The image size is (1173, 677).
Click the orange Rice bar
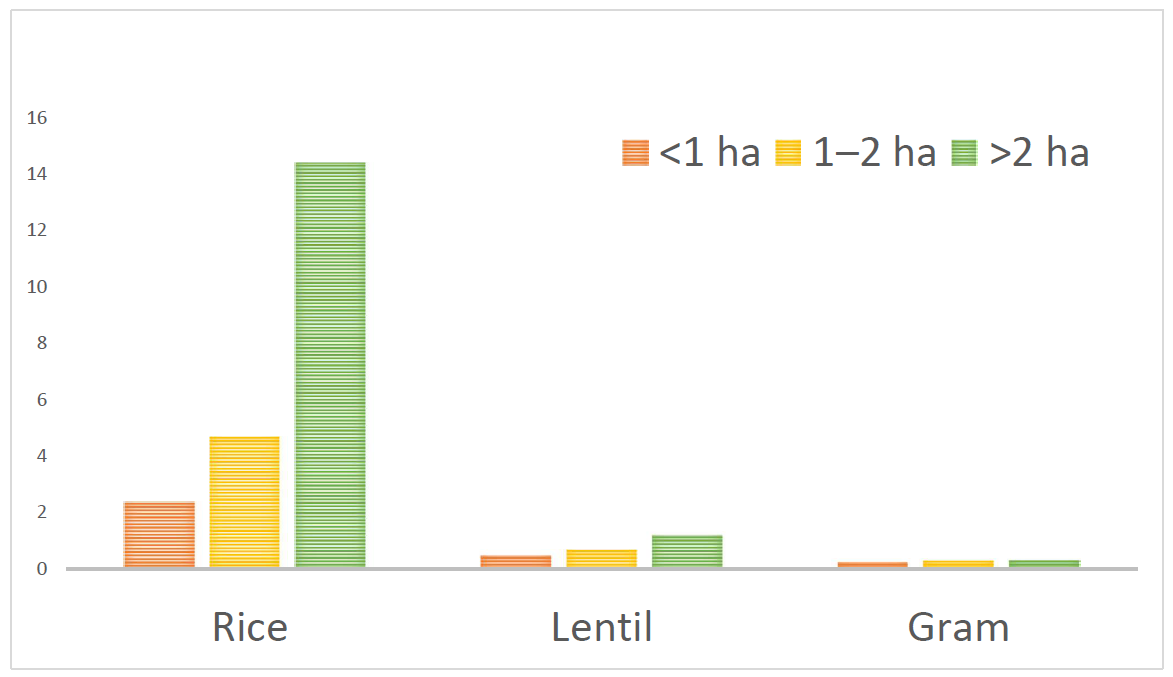pos(159,534)
